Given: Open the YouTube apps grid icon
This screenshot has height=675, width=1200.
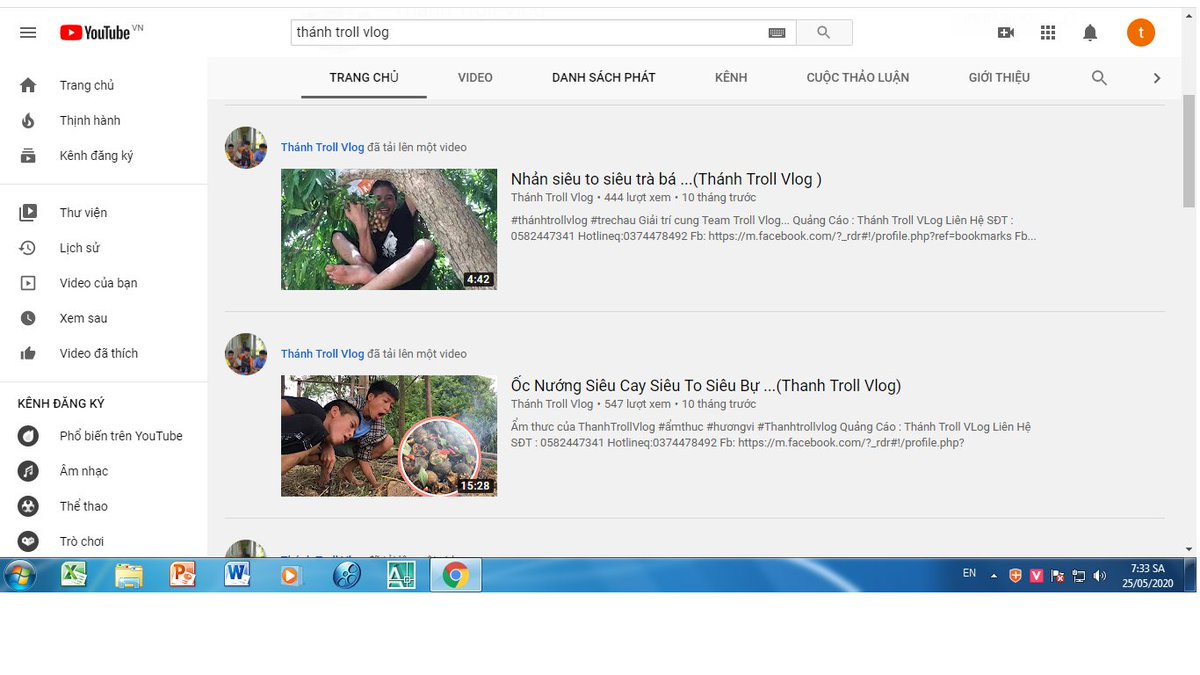Looking at the screenshot, I should point(1048,32).
